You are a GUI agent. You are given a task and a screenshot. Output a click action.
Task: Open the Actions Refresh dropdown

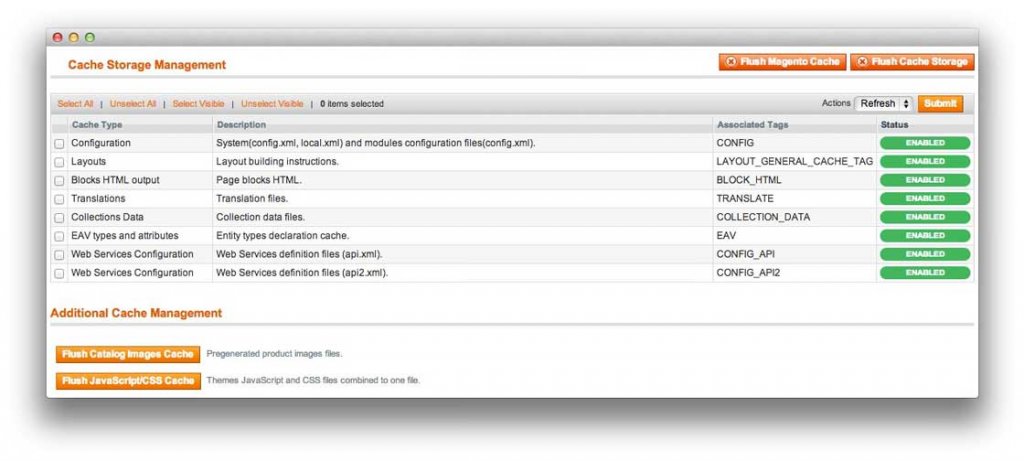point(884,103)
